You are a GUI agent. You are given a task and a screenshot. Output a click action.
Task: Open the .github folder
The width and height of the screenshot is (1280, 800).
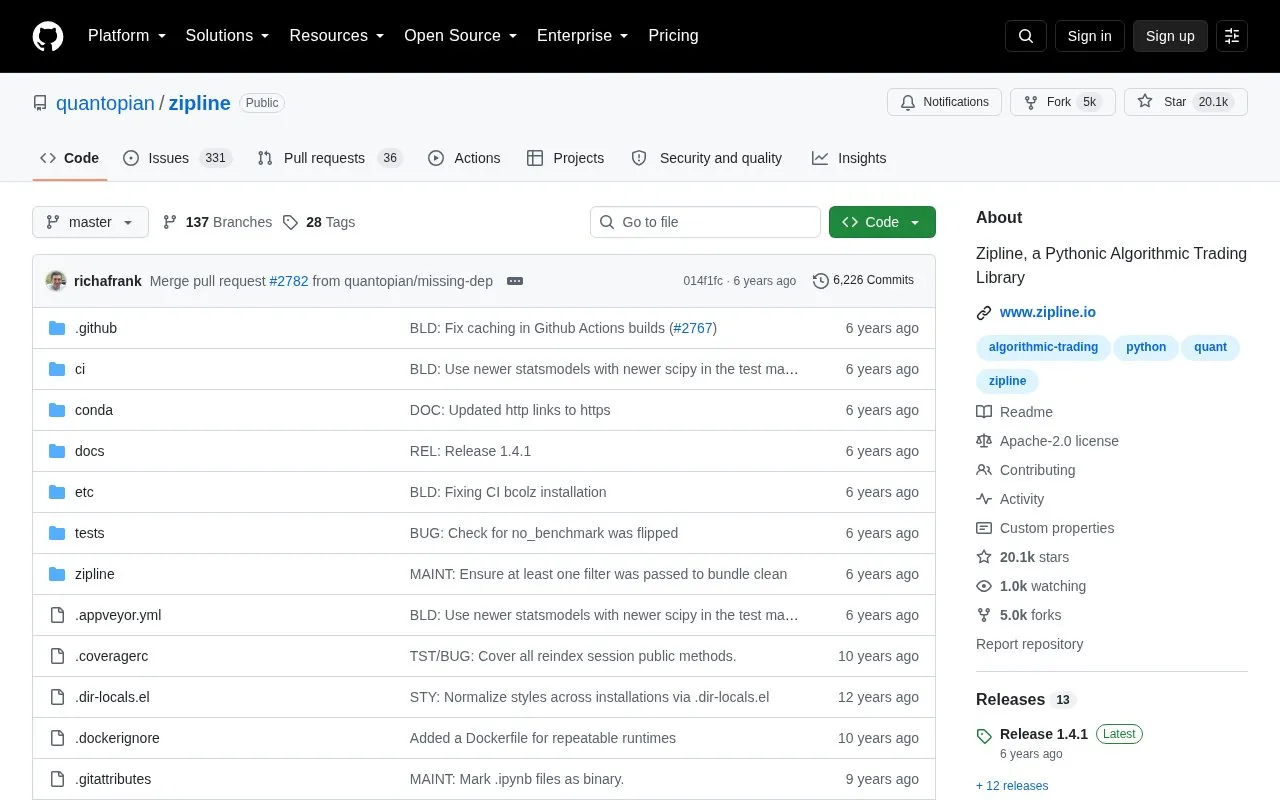[x=96, y=328]
